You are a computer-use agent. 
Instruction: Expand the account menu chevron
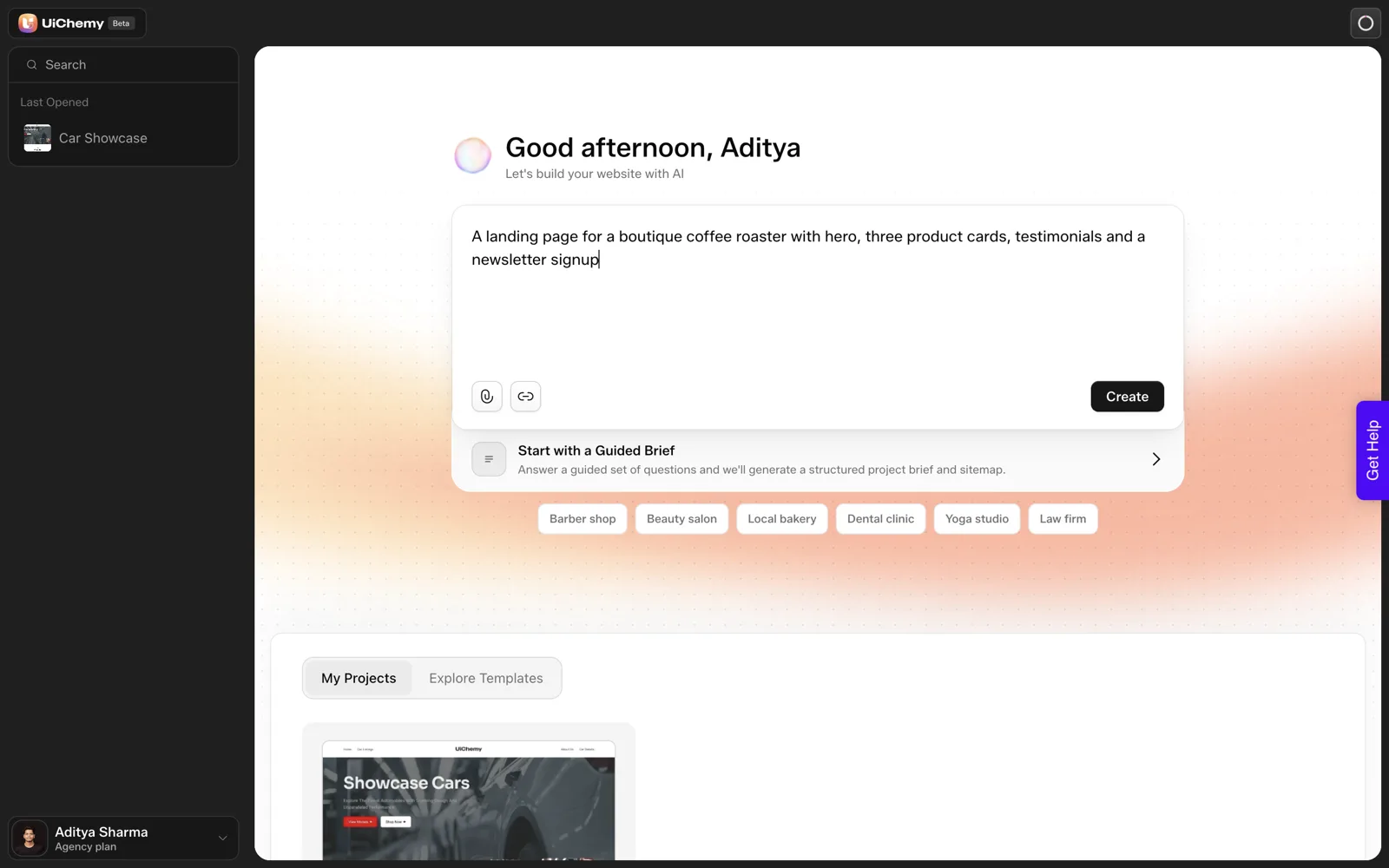pos(223,838)
